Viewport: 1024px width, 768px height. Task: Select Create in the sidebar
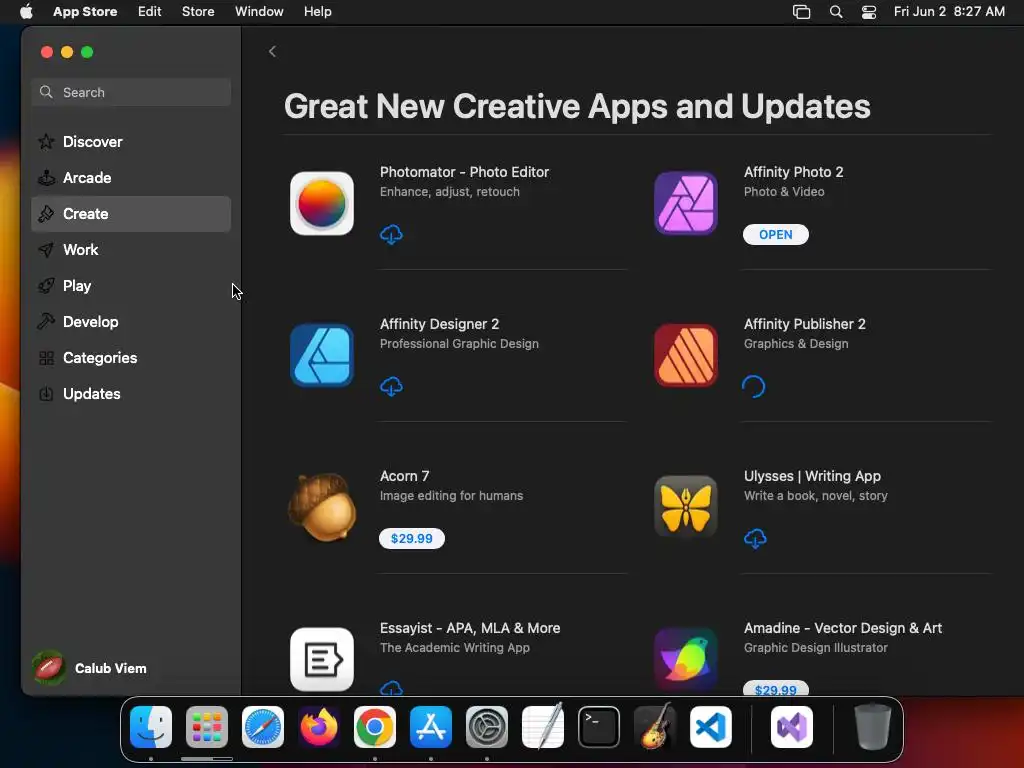click(x=131, y=214)
